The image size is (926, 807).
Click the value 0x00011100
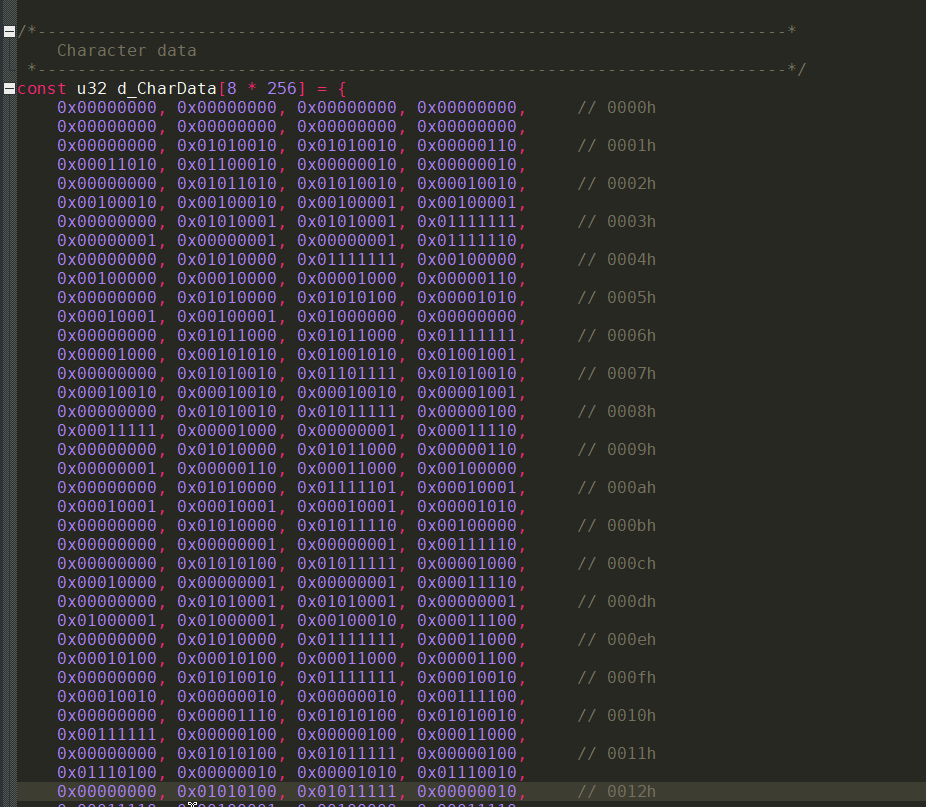(467, 620)
